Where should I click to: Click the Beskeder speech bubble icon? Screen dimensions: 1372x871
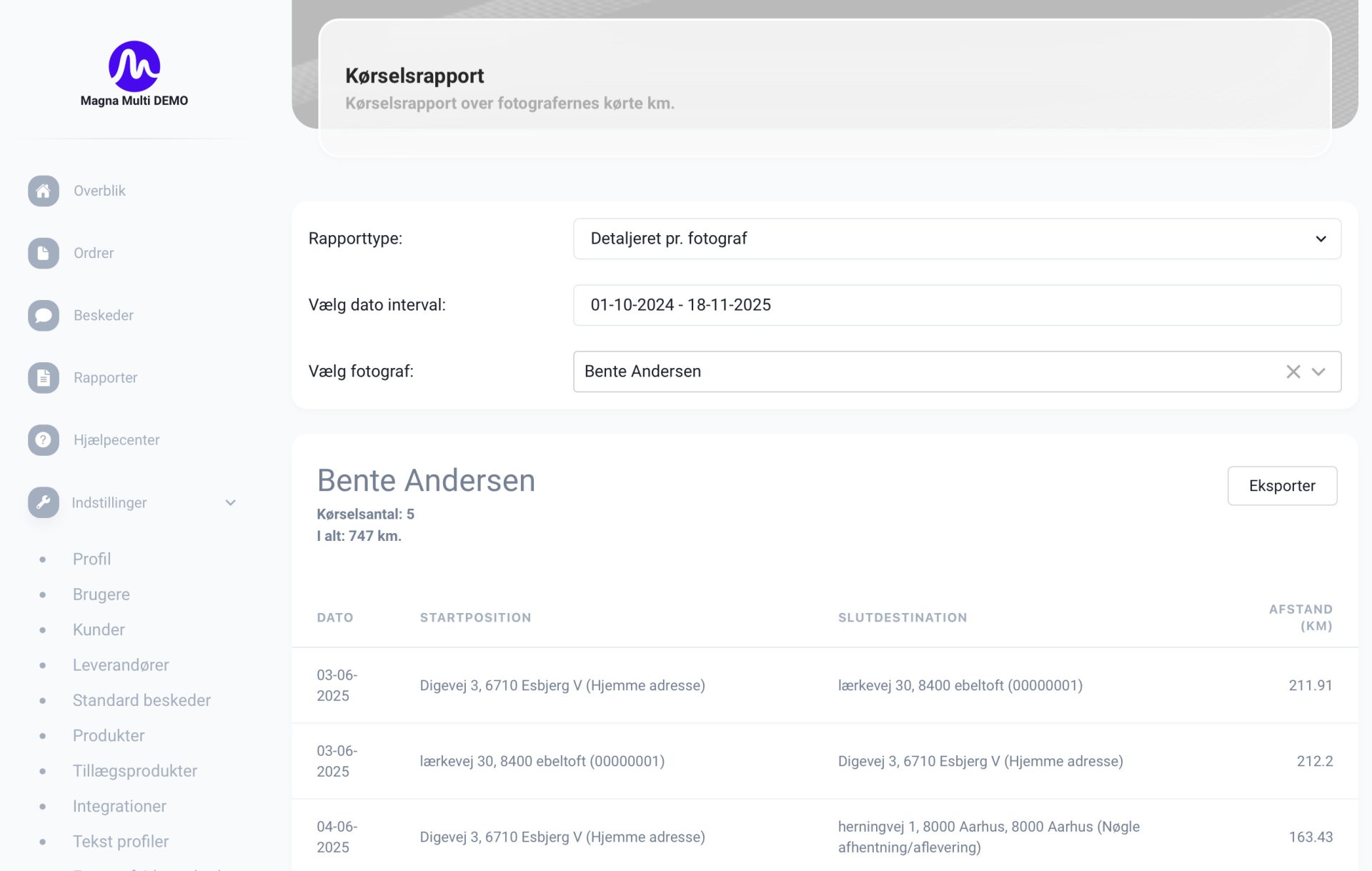[44, 315]
